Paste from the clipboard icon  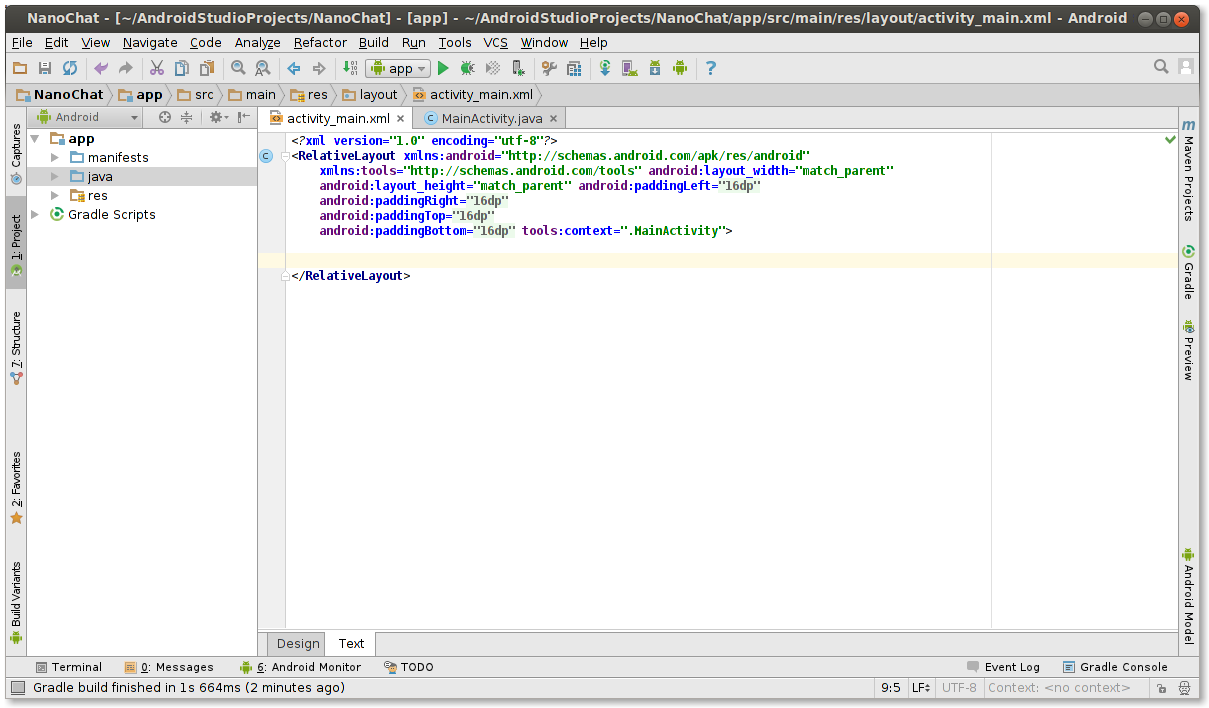pos(206,68)
